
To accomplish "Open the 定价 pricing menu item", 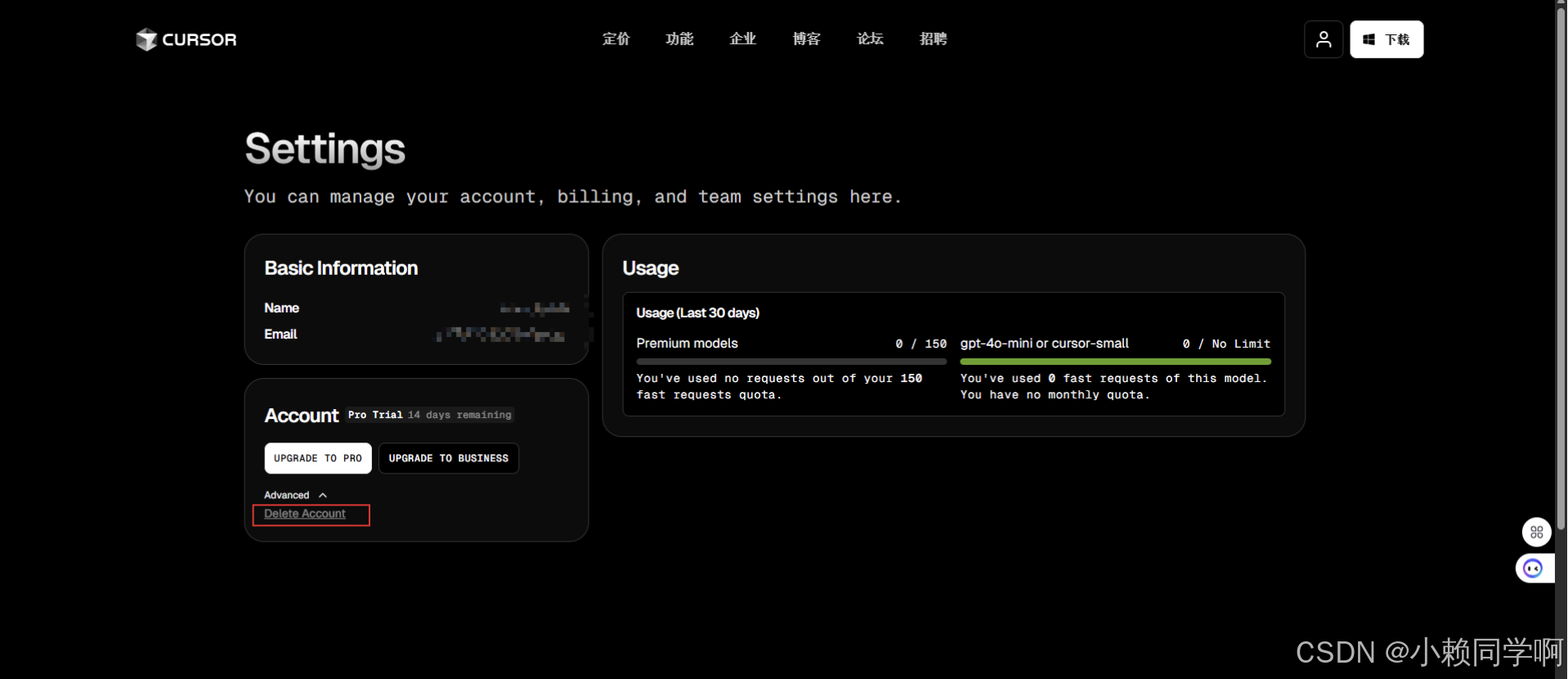I will click(x=616, y=38).
